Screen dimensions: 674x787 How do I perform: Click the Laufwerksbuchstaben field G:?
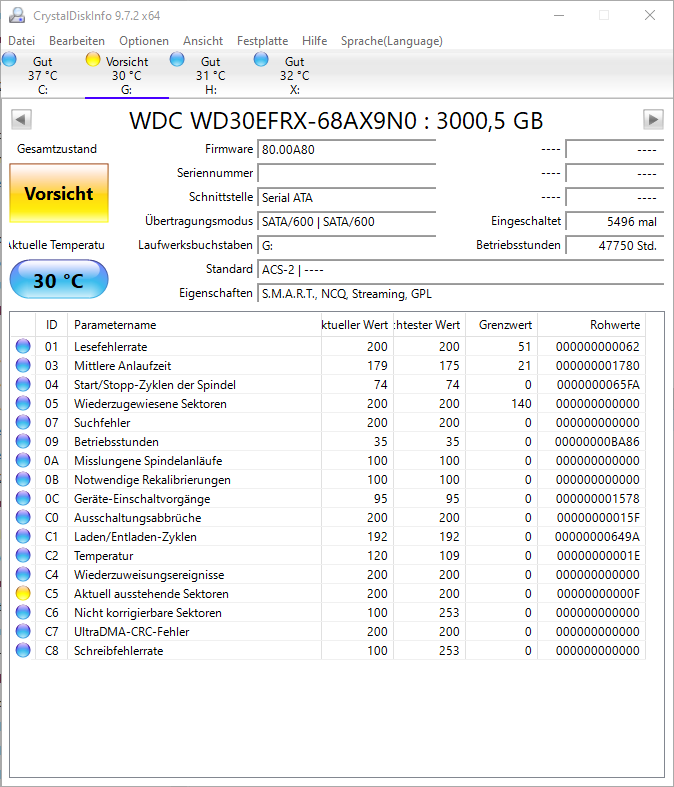[346, 245]
